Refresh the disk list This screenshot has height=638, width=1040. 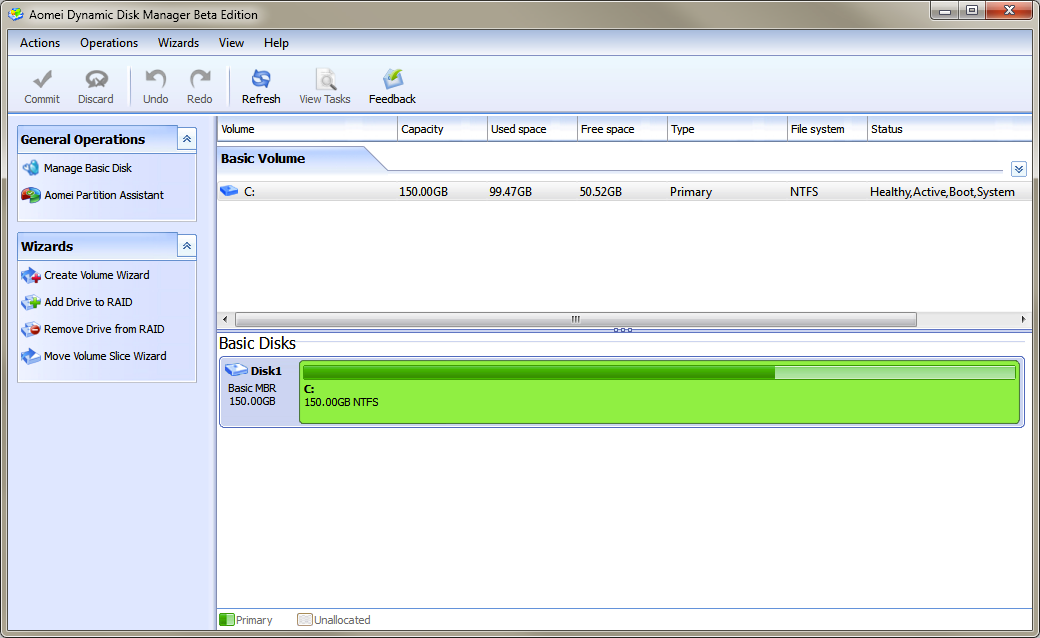(261, 87)
